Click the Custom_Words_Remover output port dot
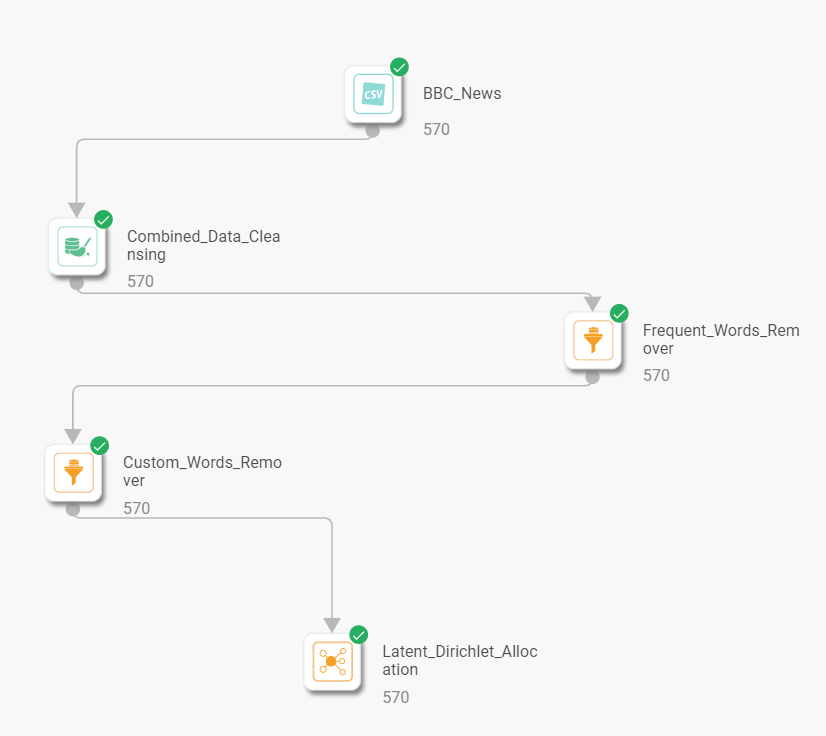Image resolution: width=826 pixels, height=736 pixels. click(73, 509)
